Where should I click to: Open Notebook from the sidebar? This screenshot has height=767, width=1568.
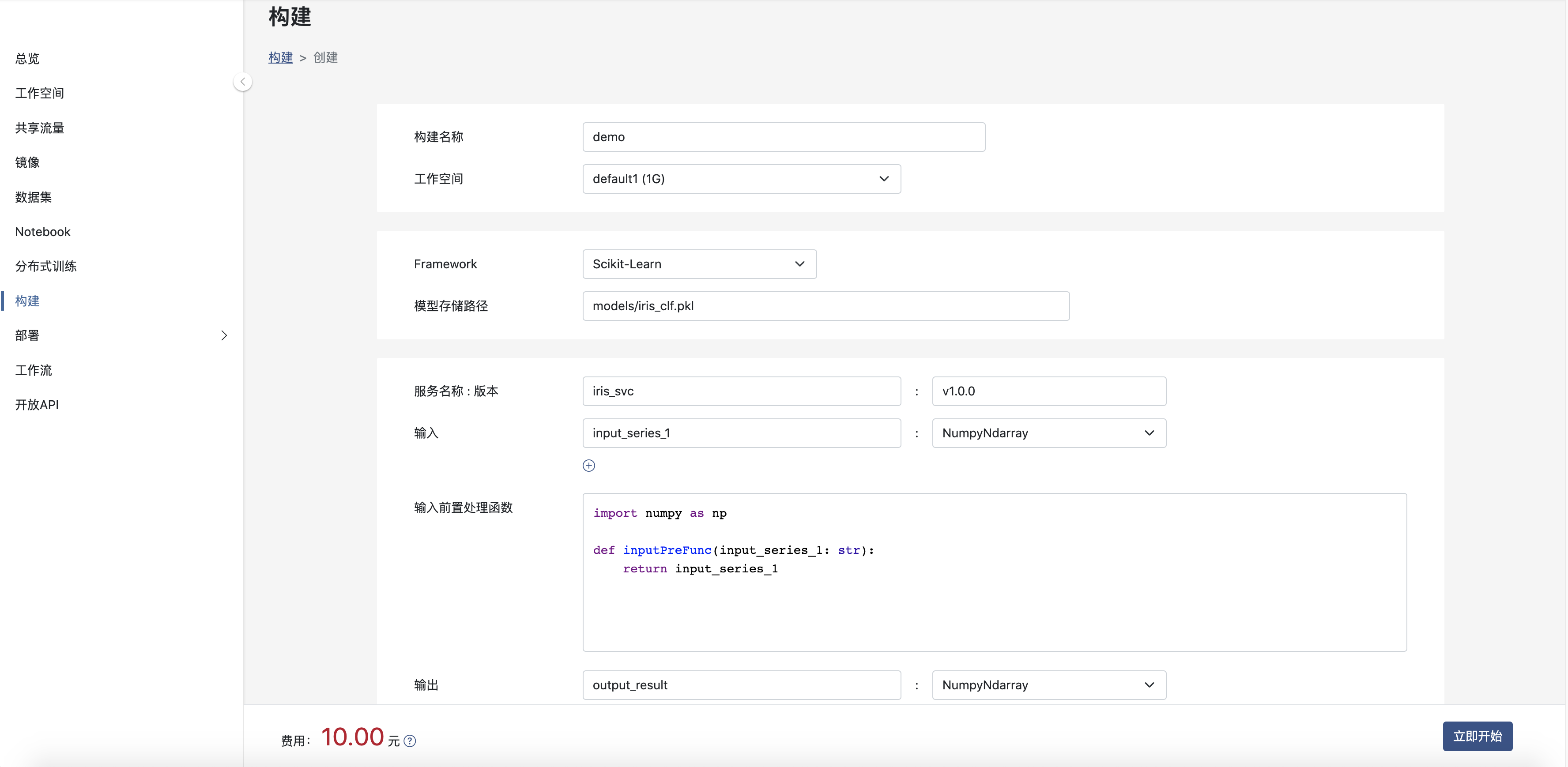click(x=43, y=232)
